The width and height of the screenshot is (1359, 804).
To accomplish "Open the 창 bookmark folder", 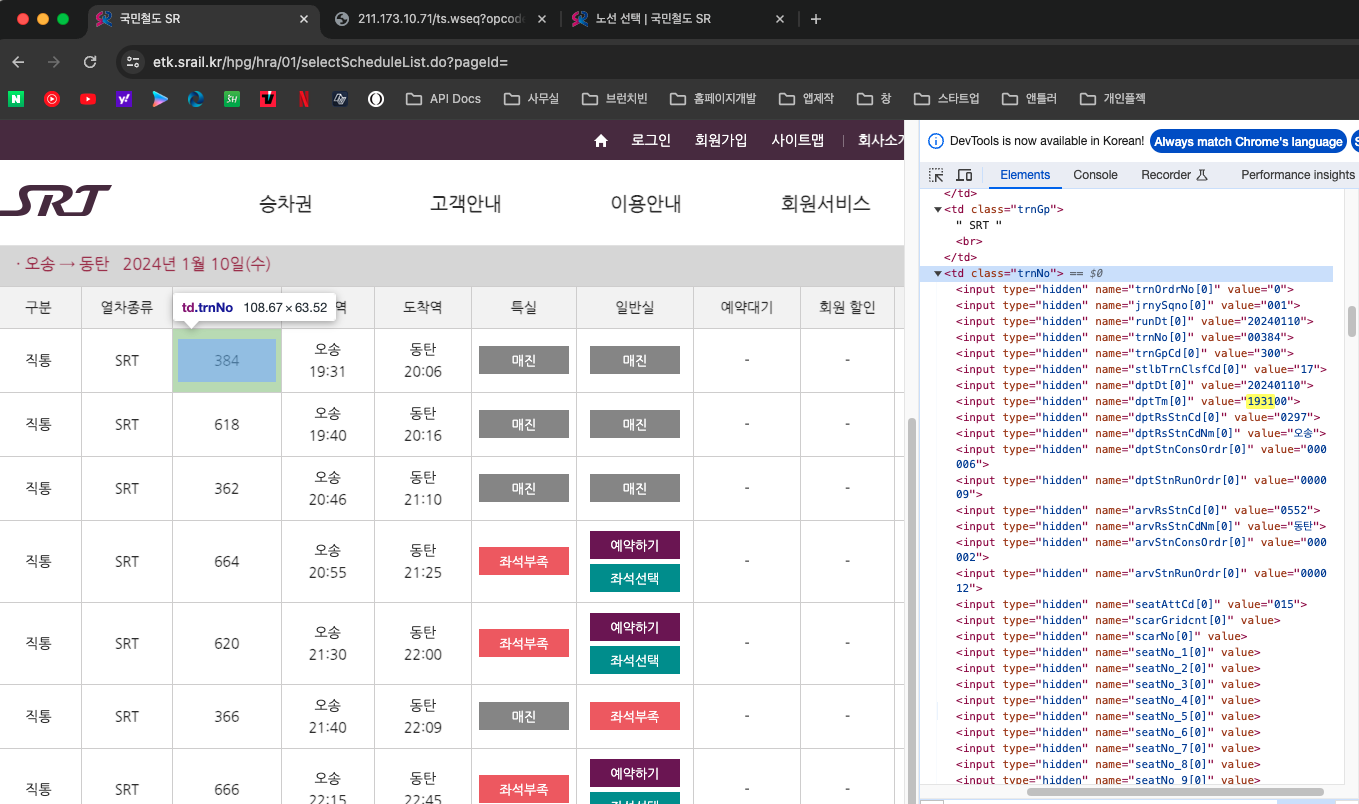I will point(873,99).
